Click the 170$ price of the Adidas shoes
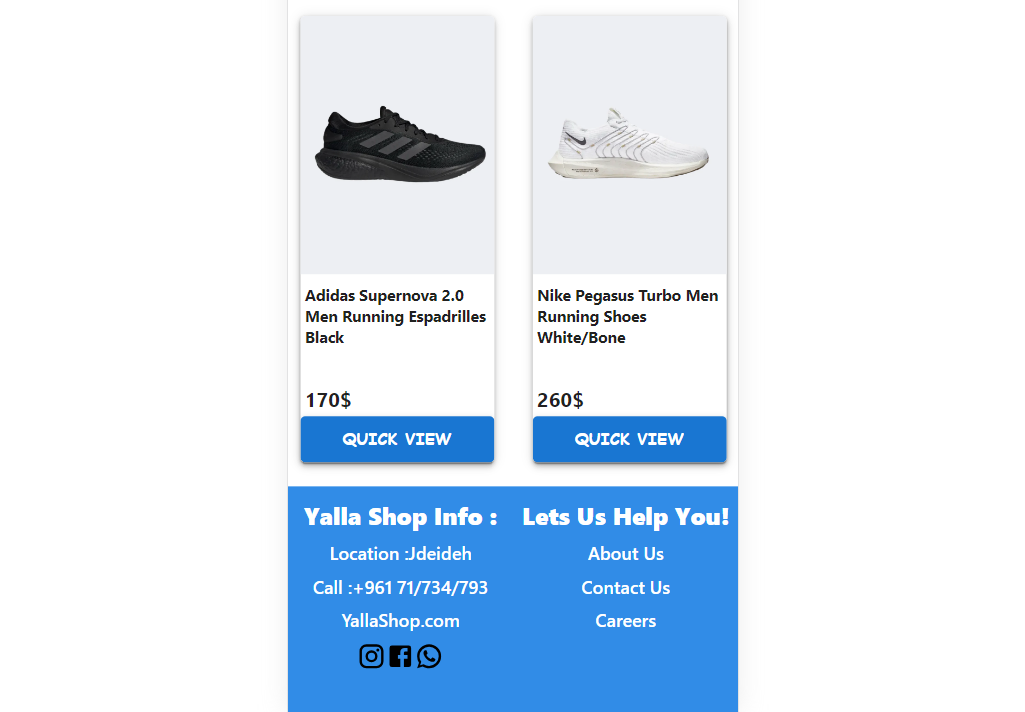The image size is (1025, 712). point(328,400)
